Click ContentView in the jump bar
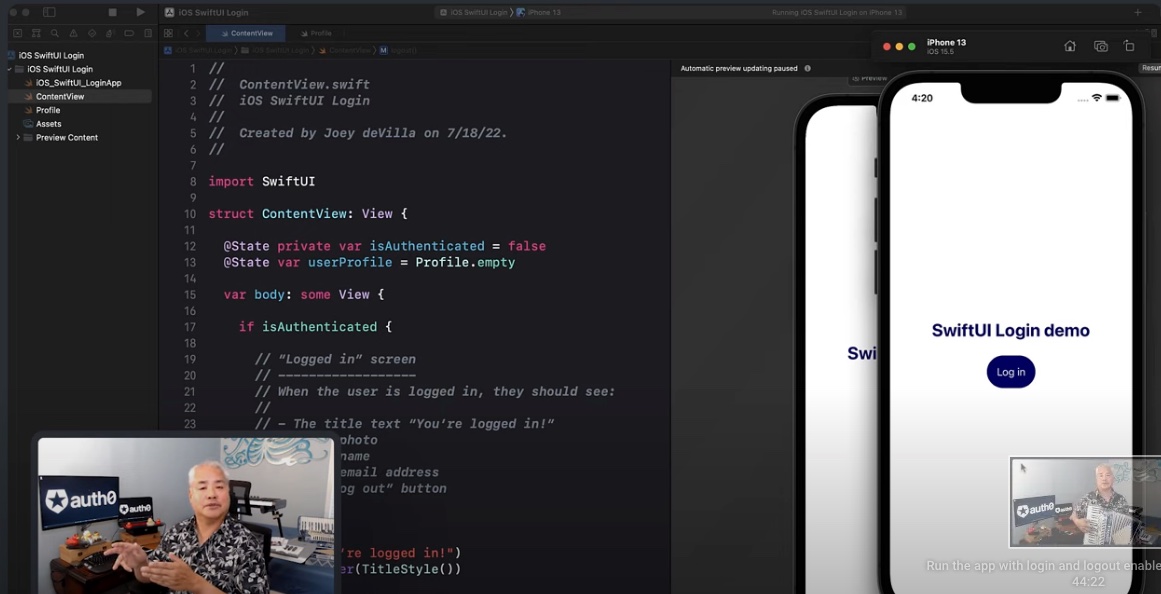This screenshot has width=1161, height=594. 345,50
